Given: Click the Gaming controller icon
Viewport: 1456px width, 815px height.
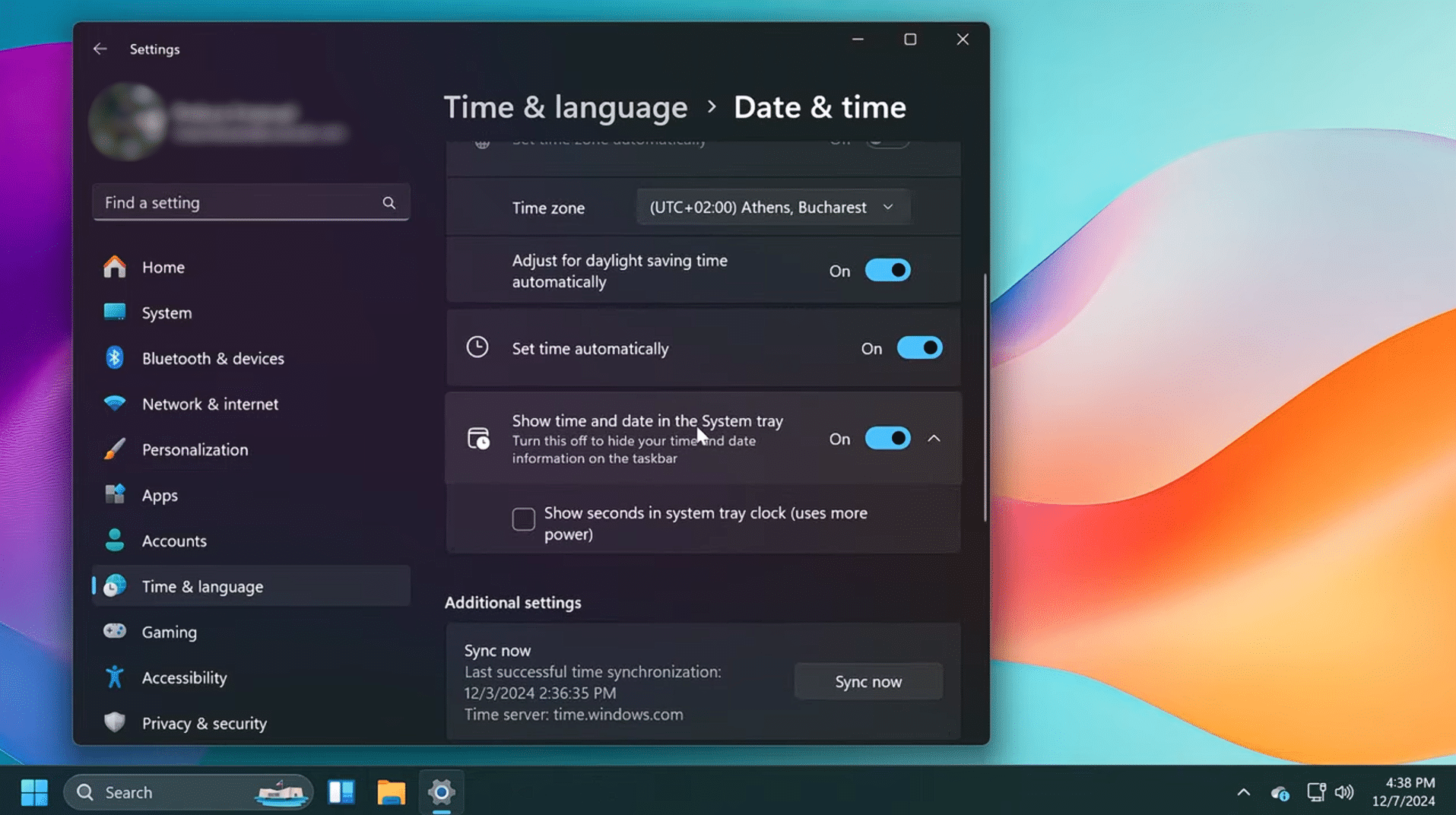Looking at the screenshot, I should click(x=115, y=631).
